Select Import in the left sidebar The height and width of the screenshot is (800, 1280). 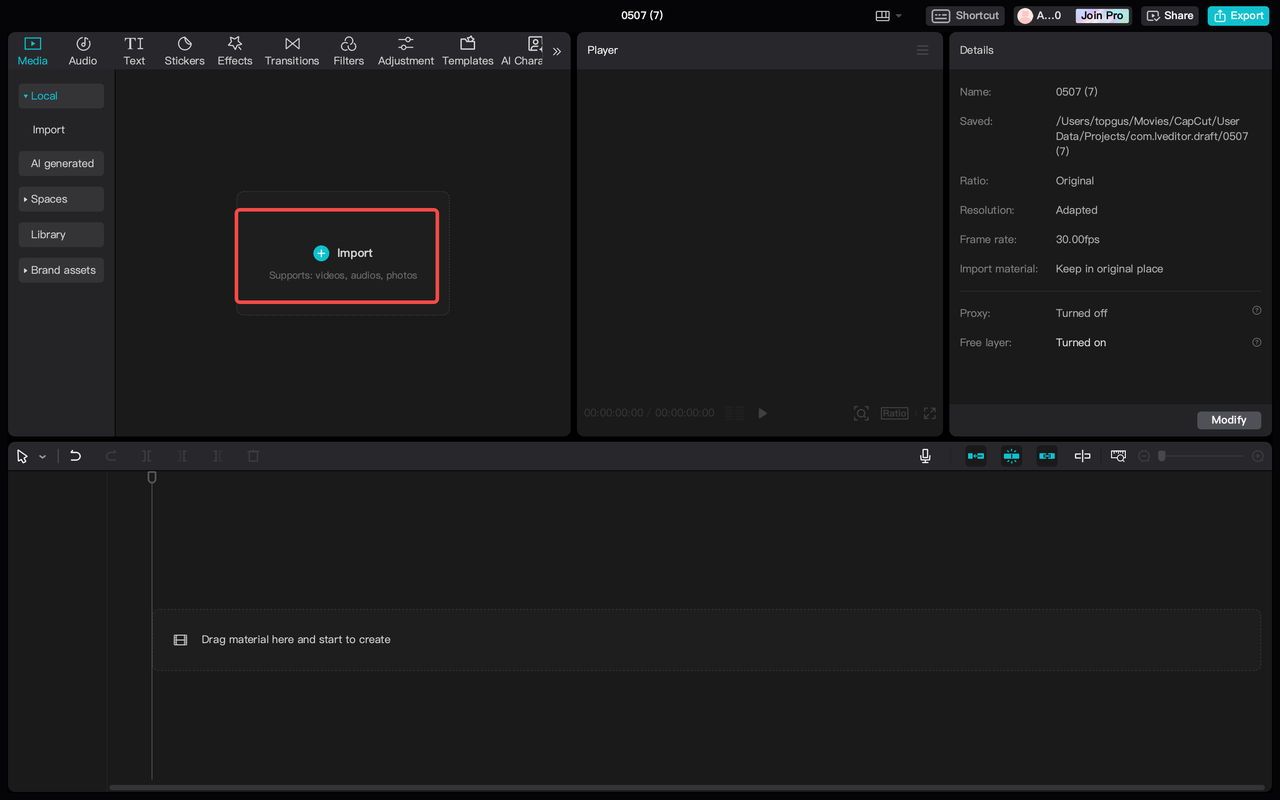point(48,130)
